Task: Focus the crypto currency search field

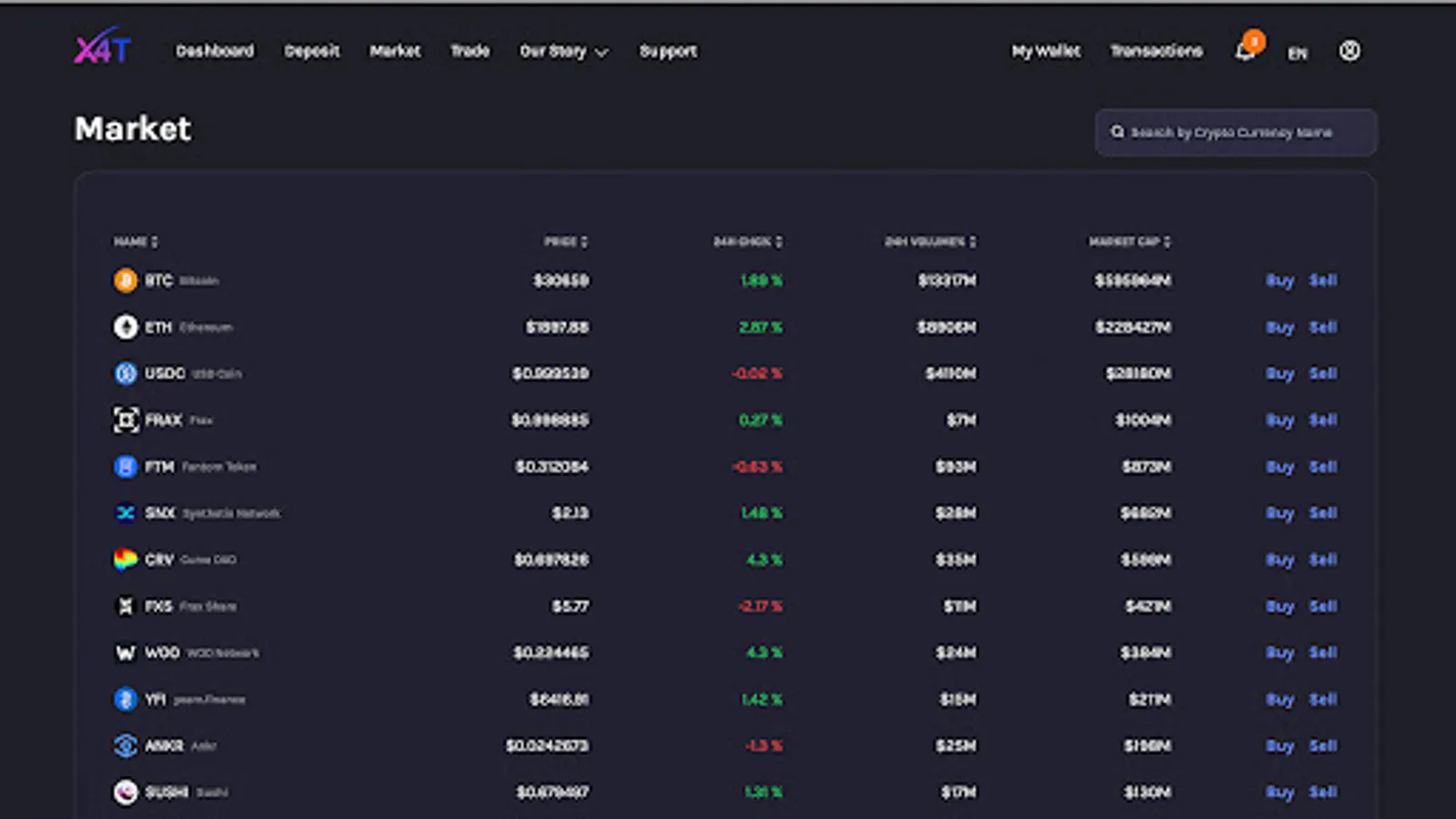Action: click(x=1236, y=133)
